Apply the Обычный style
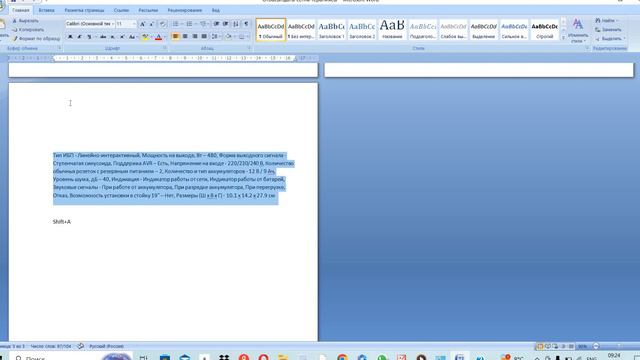Viewport: 640px width, 360px height. click(271, 30)
